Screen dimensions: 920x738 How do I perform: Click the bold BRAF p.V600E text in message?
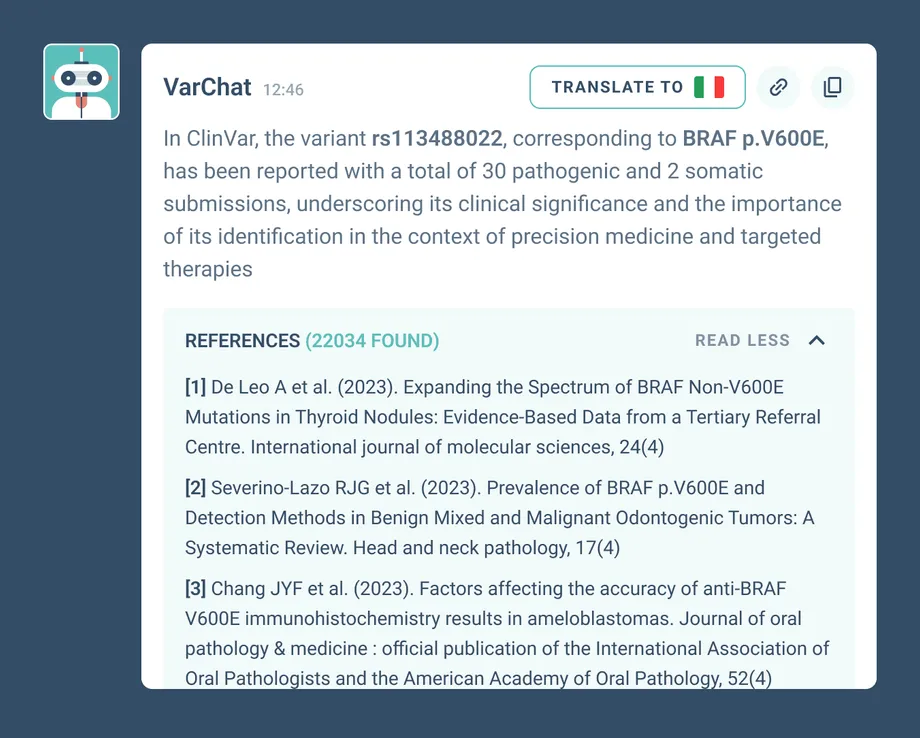click(x=754, y=139)
